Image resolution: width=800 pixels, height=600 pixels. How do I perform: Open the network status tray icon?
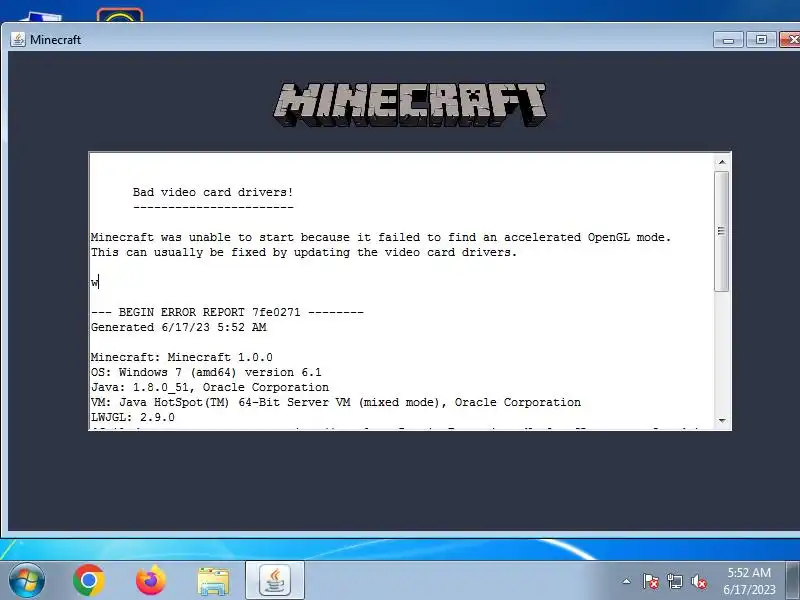click(x=675, y=581)
